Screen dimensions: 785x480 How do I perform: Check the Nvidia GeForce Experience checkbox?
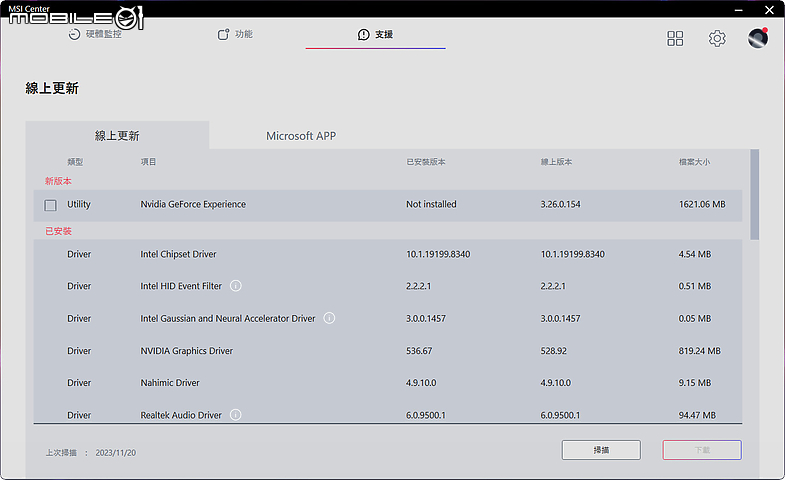coord(51,205)
